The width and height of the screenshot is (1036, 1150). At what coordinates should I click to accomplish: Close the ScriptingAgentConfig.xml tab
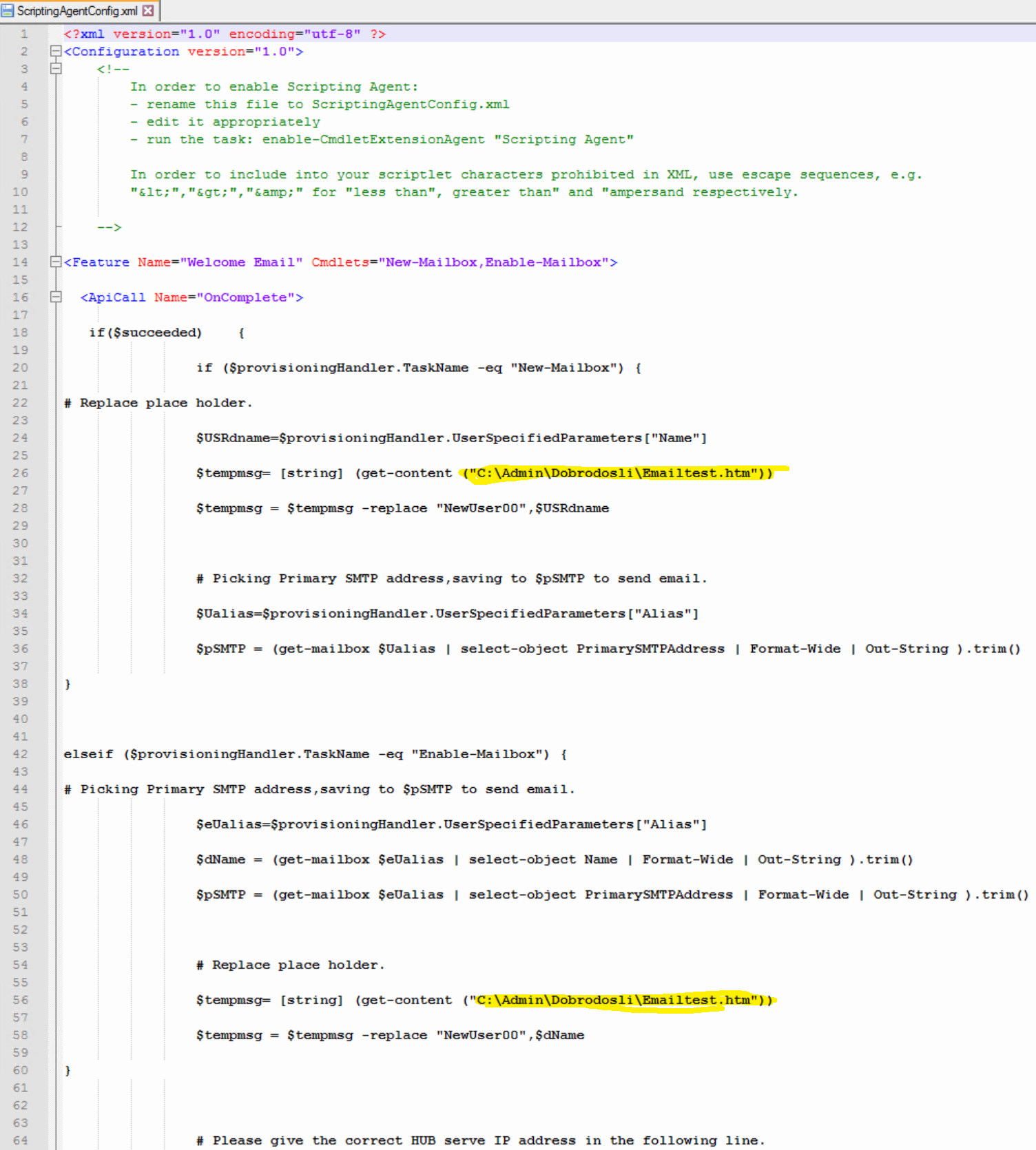(148, 11)
